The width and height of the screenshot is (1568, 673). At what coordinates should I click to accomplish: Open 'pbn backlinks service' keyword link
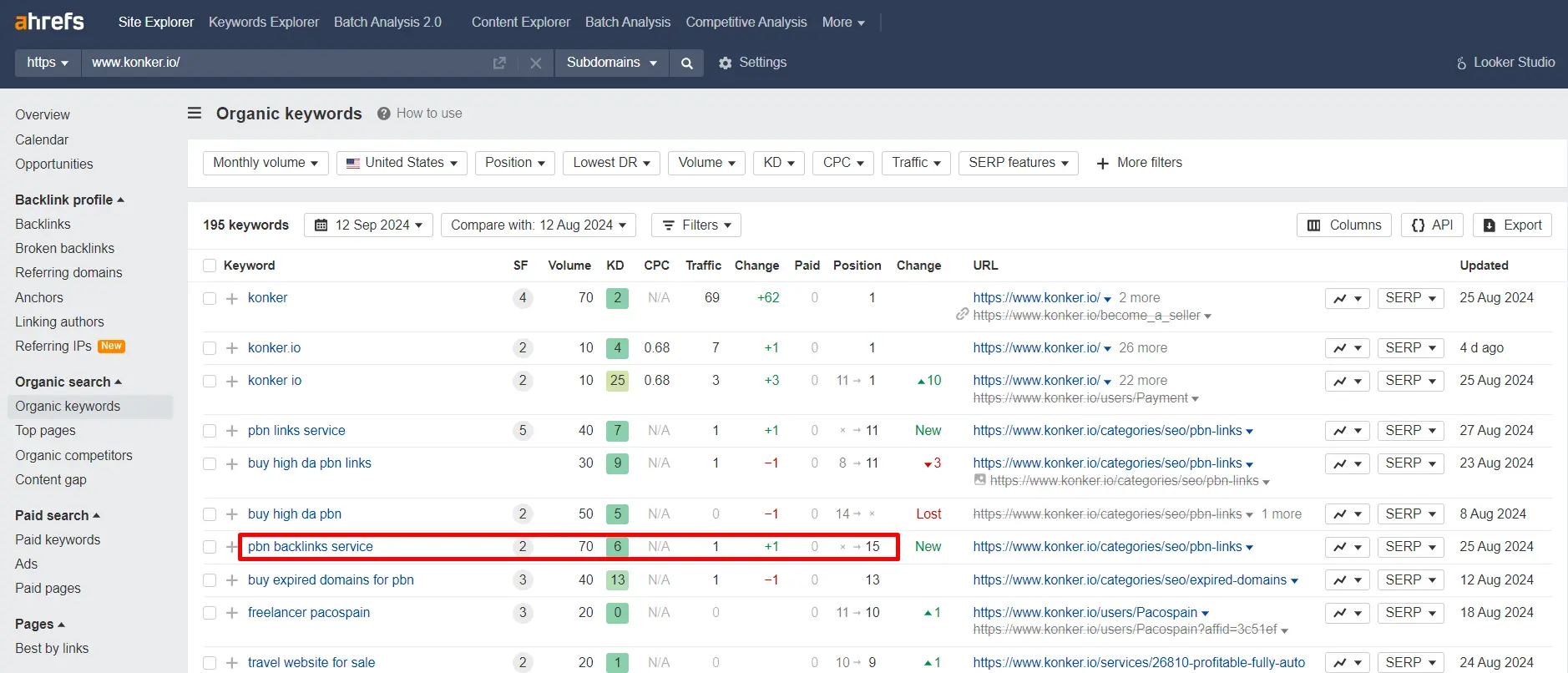tap(311, 547)
